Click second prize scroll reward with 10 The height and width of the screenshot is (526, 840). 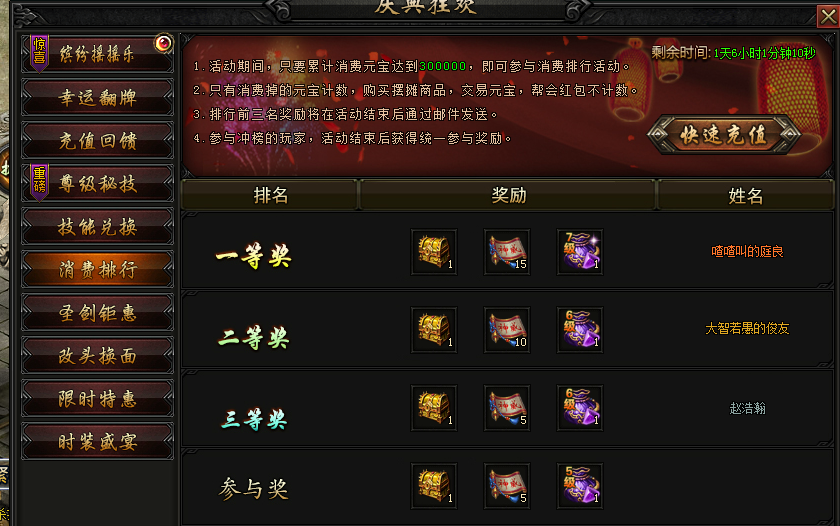(x=507, y=330)
